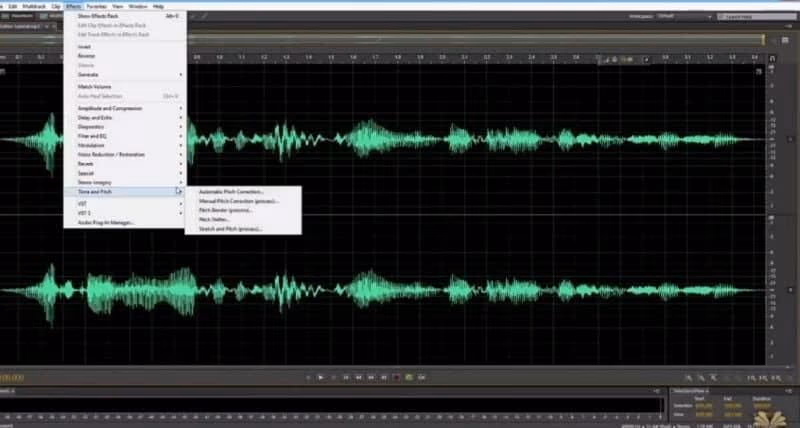
Task: Click the Play button in transport controls
Action: 320,377
